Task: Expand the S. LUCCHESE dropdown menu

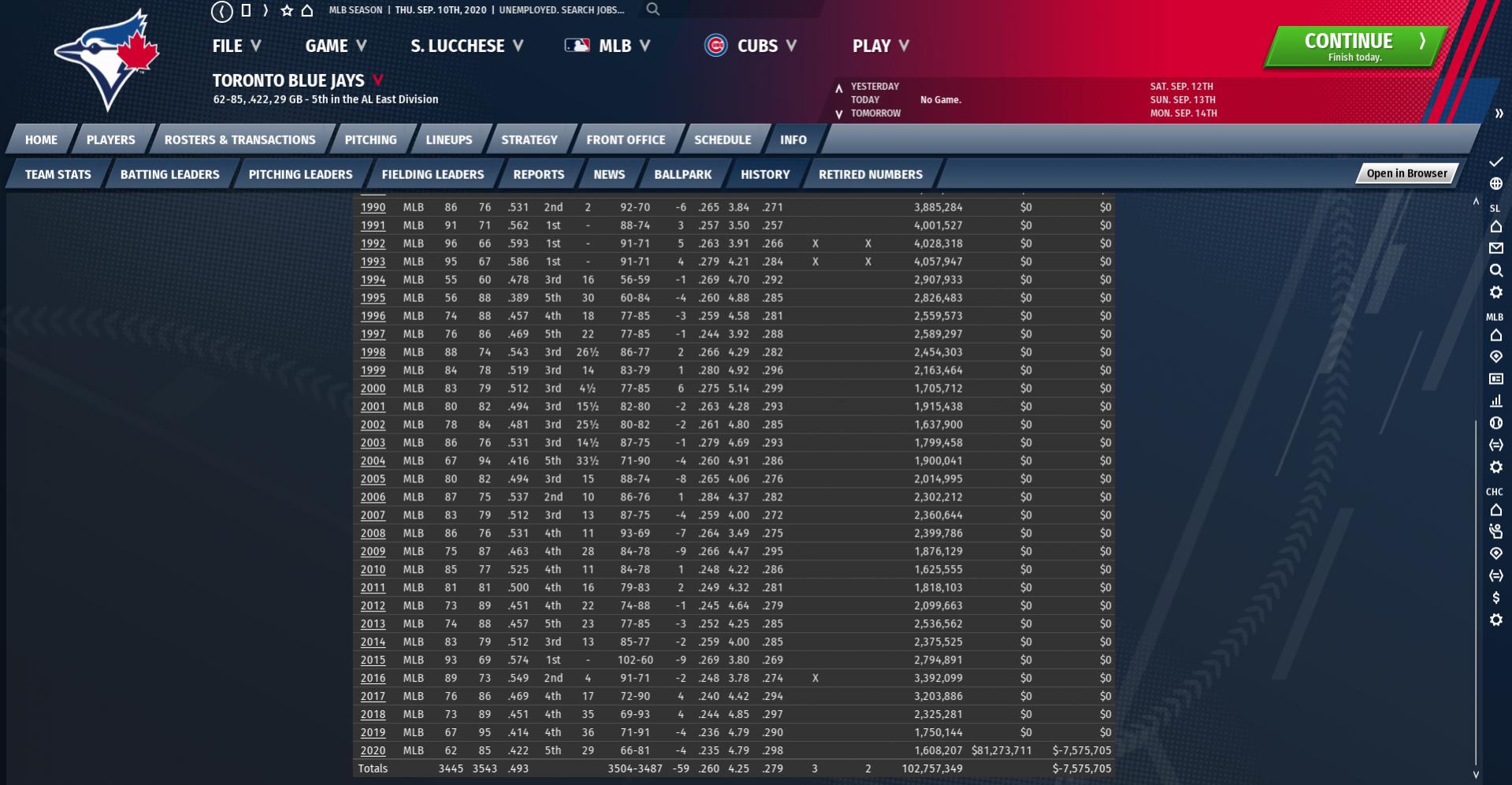Action: pyautogui.click(x=466, y=46)
